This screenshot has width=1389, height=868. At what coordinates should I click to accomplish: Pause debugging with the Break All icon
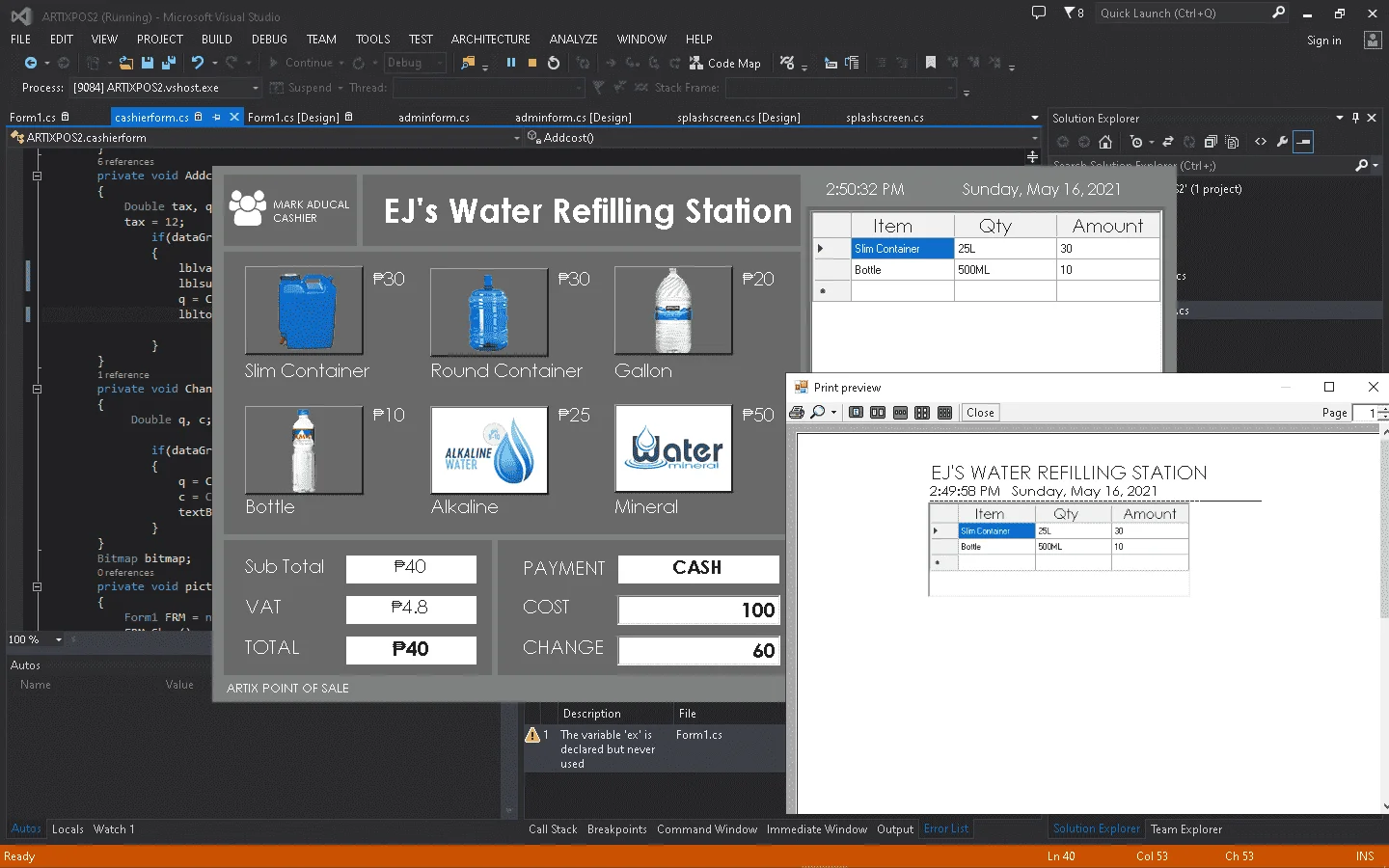pyautogui.click(x=511, y=63)
